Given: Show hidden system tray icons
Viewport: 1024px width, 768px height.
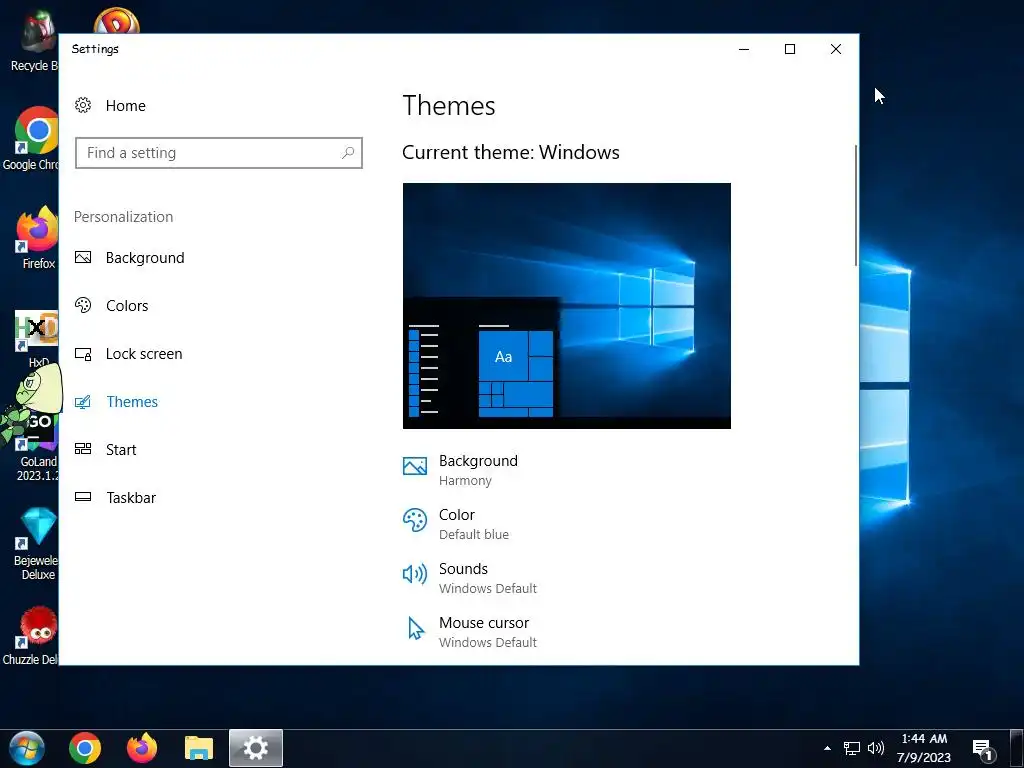Looking at the screenshot, I should pos(827,748).
